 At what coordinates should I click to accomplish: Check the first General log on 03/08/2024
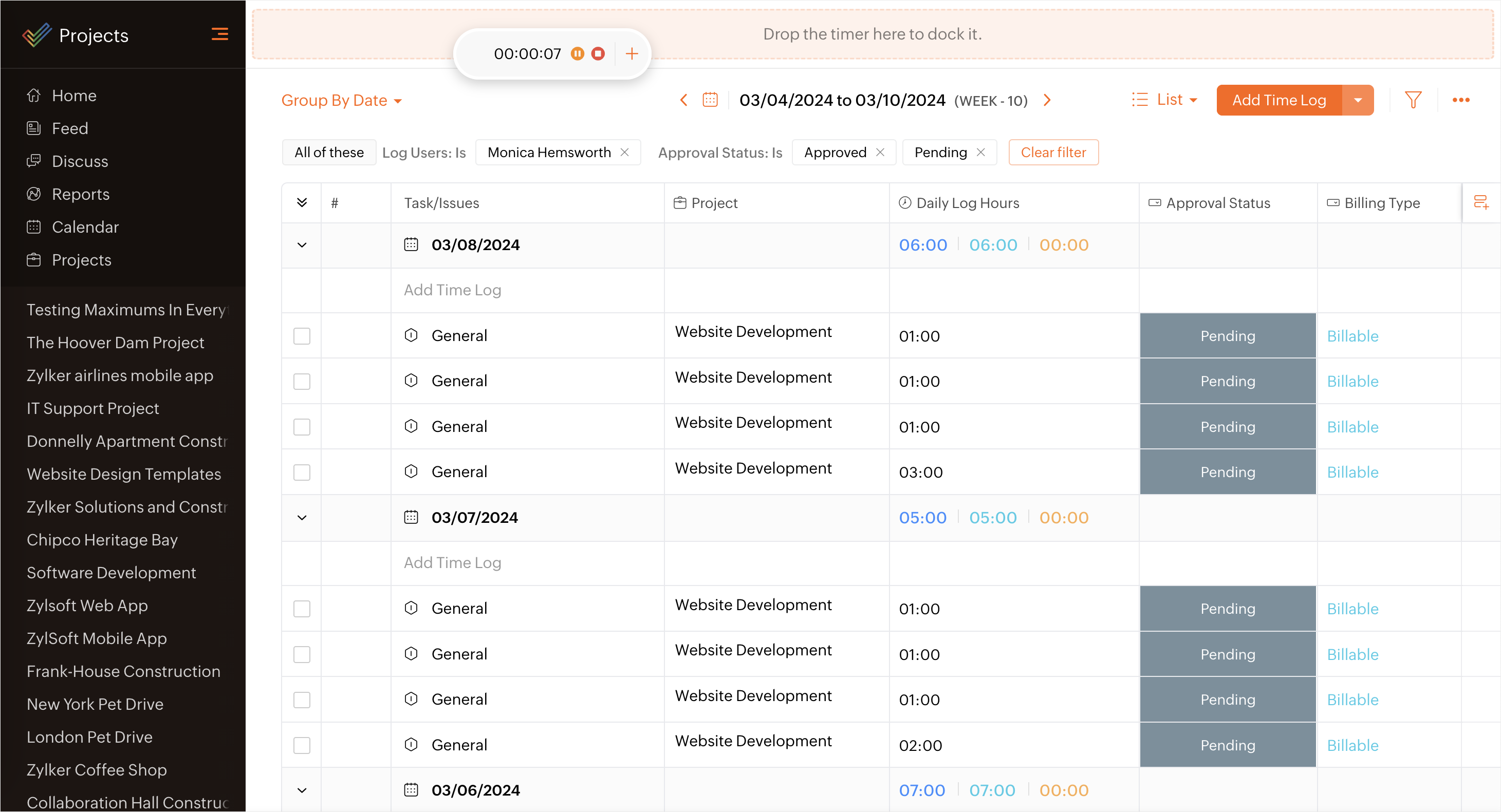pos(302,336)
